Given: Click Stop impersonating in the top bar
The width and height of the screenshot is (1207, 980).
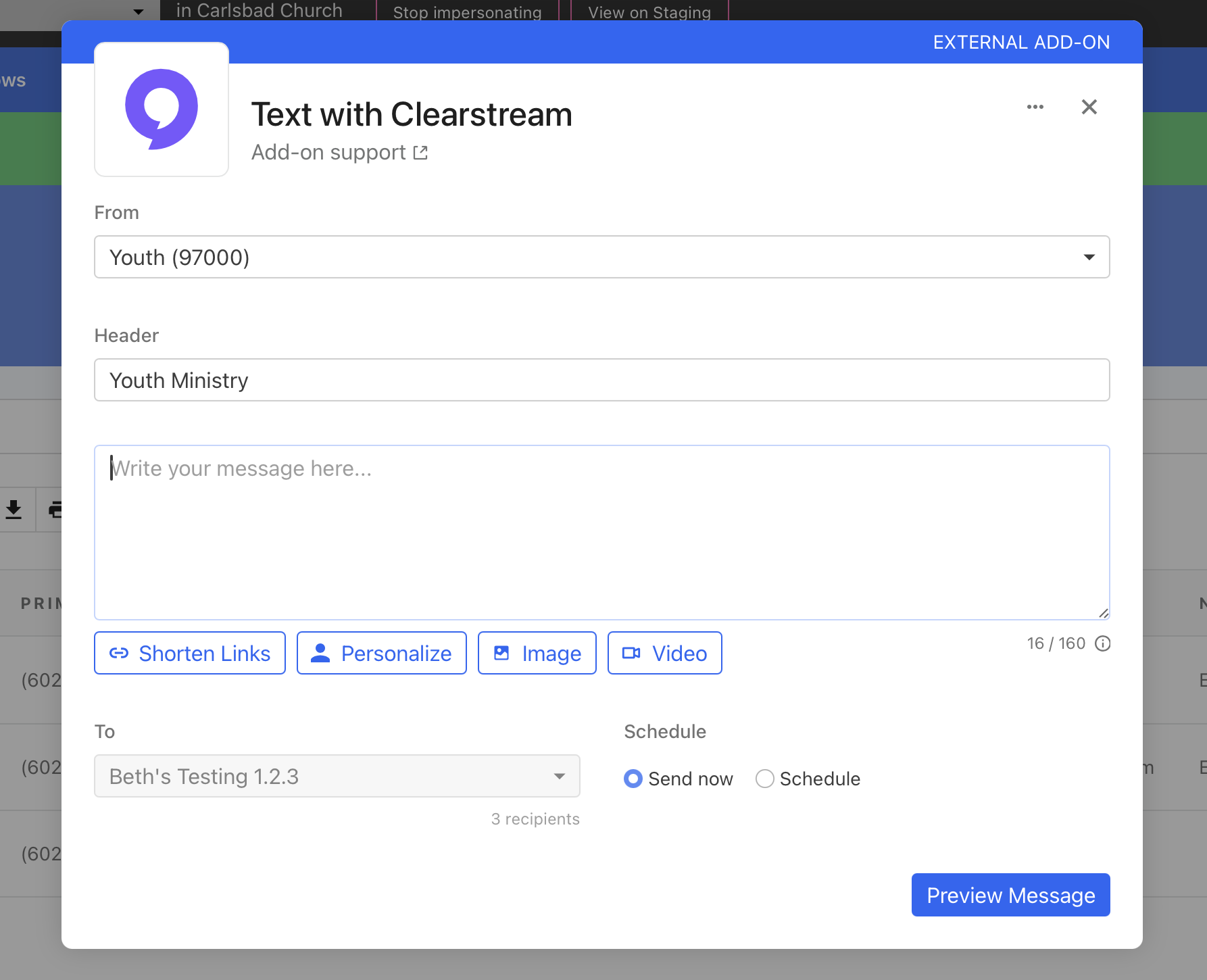Looking at the screenshot, I should 467,11.
